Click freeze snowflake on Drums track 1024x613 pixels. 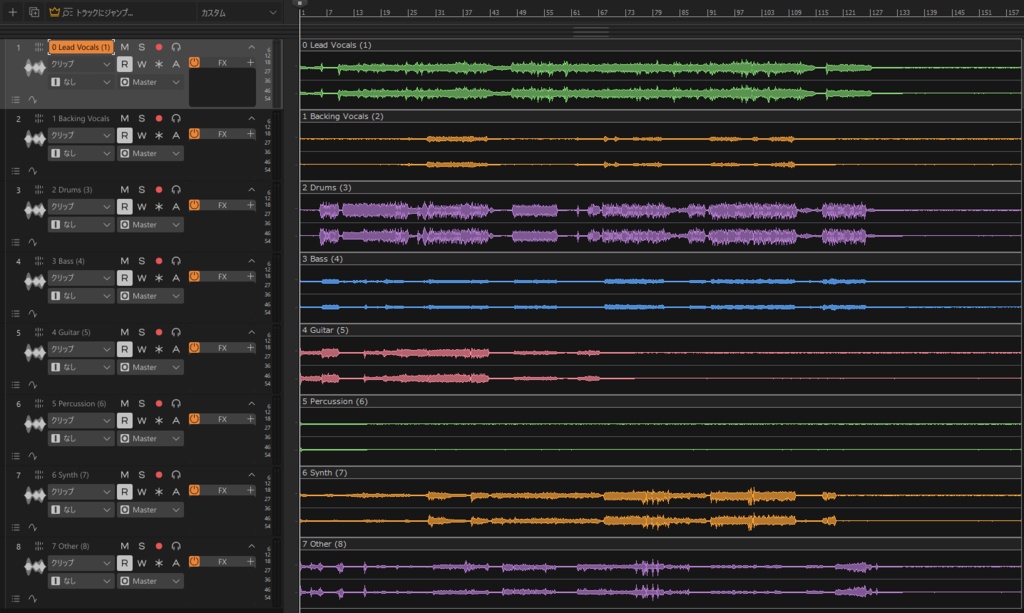click(159, 206)
